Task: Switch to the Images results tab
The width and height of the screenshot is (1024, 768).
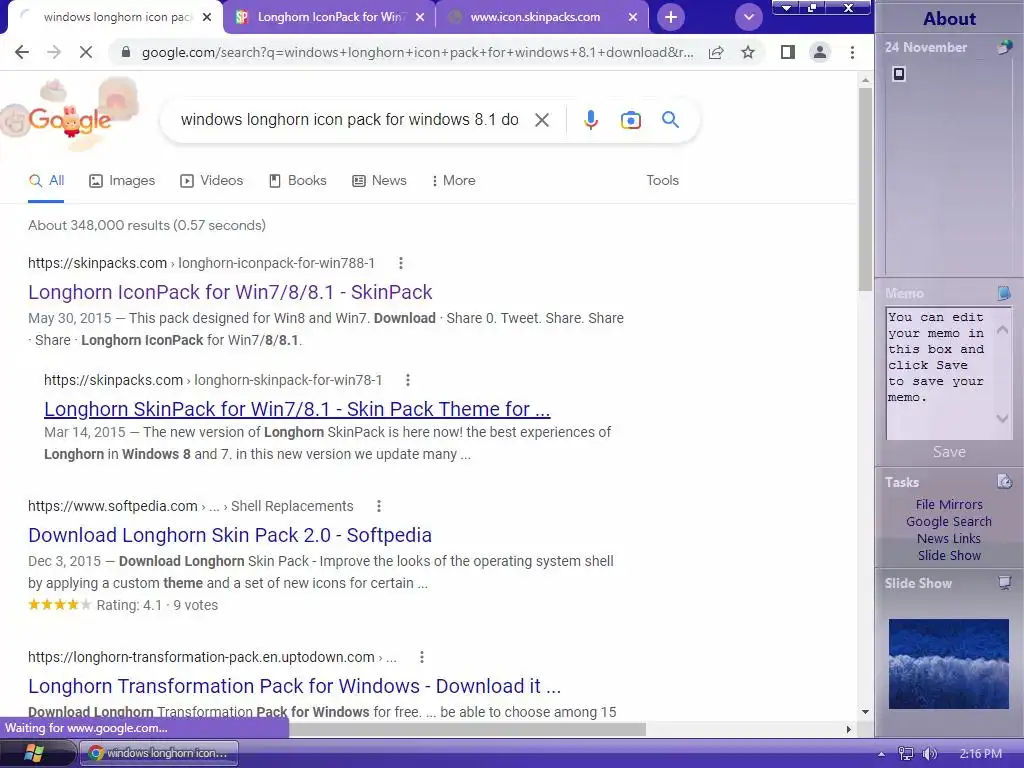Action: pyautogui.click(x=122, y=181)
